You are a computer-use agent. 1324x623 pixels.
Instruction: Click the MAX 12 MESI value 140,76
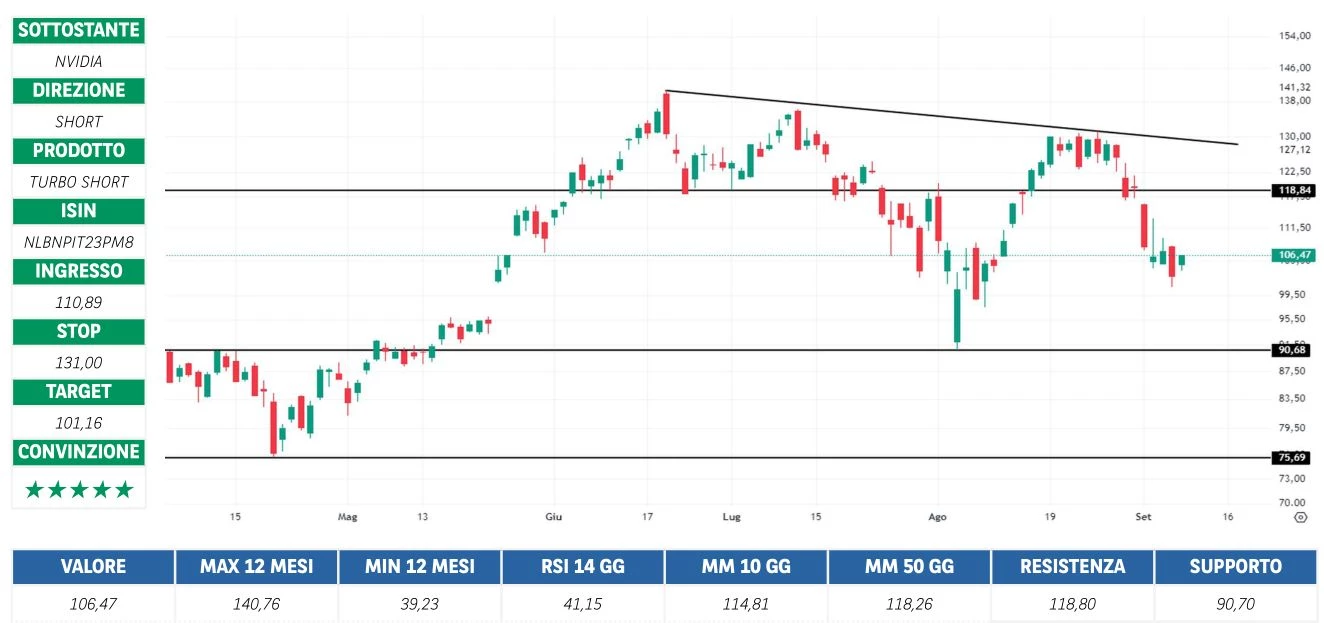256,603
